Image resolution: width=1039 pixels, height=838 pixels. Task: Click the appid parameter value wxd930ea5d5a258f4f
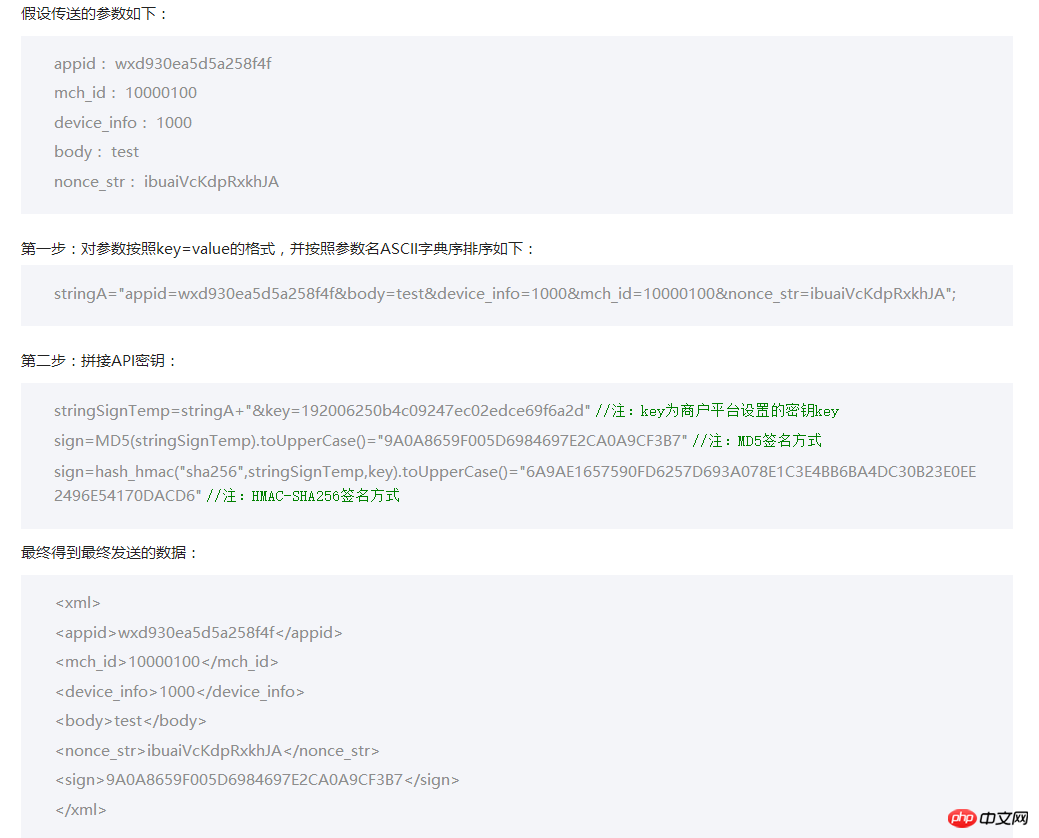(193, 64)
